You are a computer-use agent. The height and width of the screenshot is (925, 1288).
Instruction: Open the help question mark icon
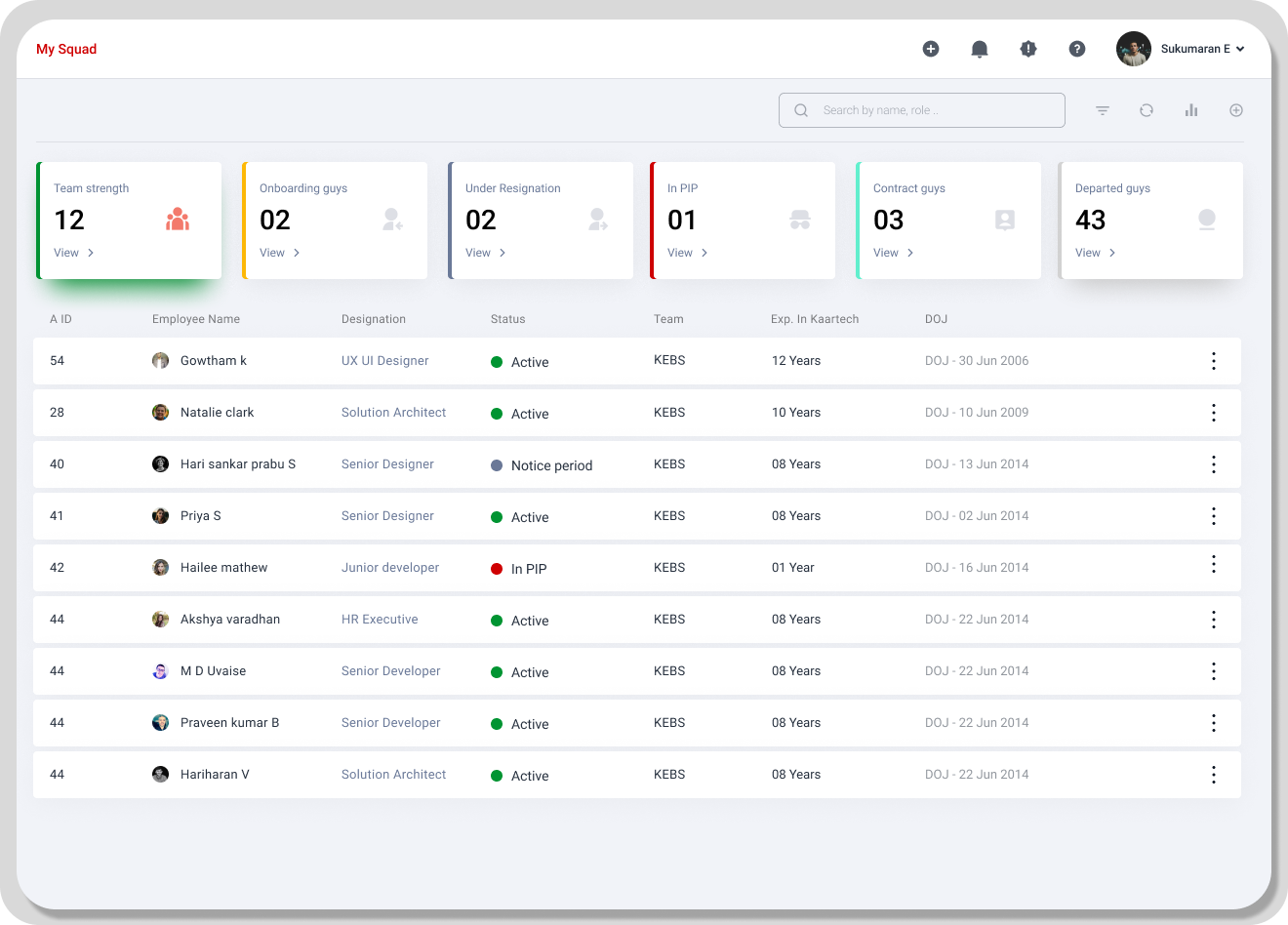1077,49
